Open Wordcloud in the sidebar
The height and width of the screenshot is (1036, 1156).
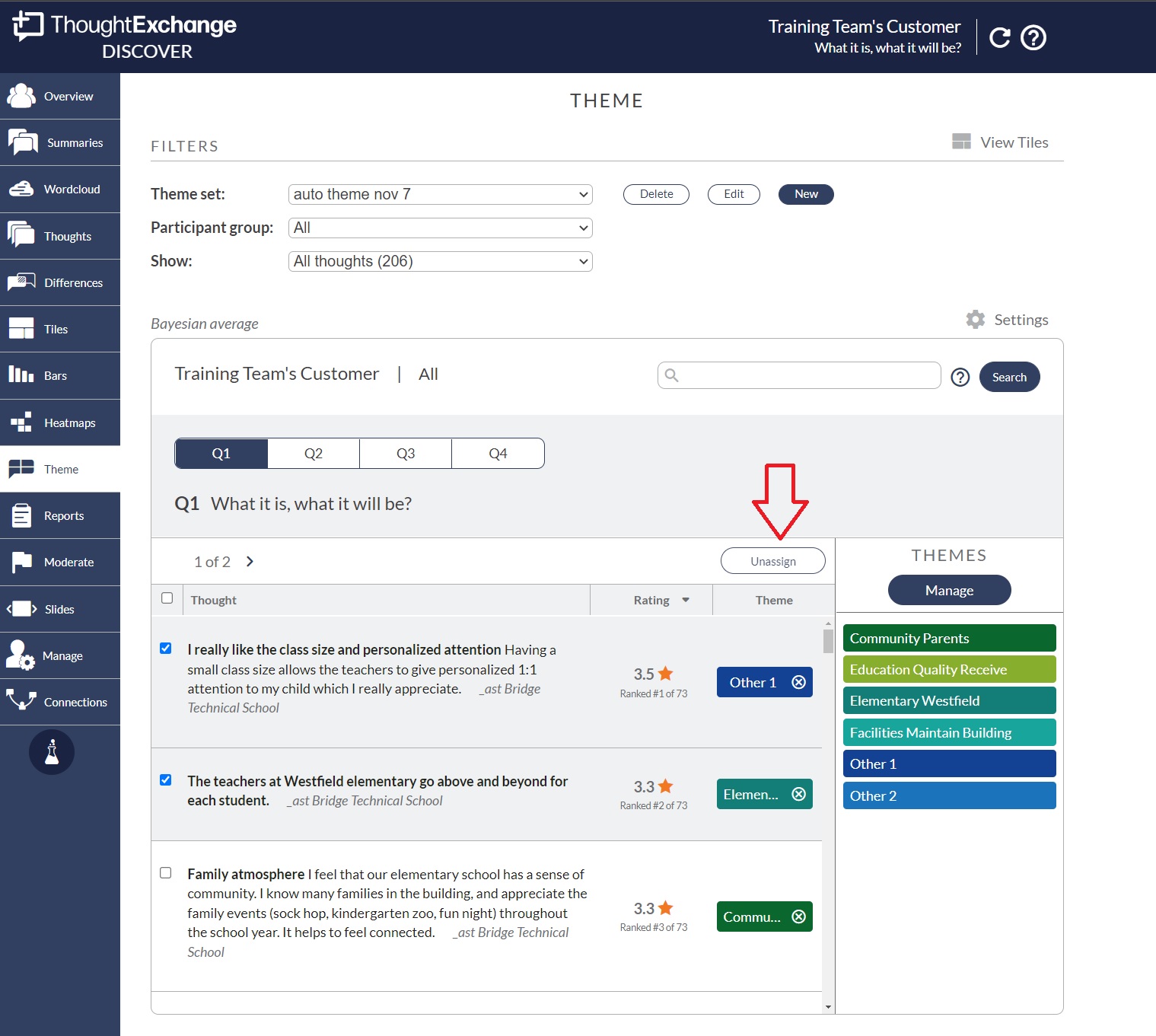tap(60, 189)
